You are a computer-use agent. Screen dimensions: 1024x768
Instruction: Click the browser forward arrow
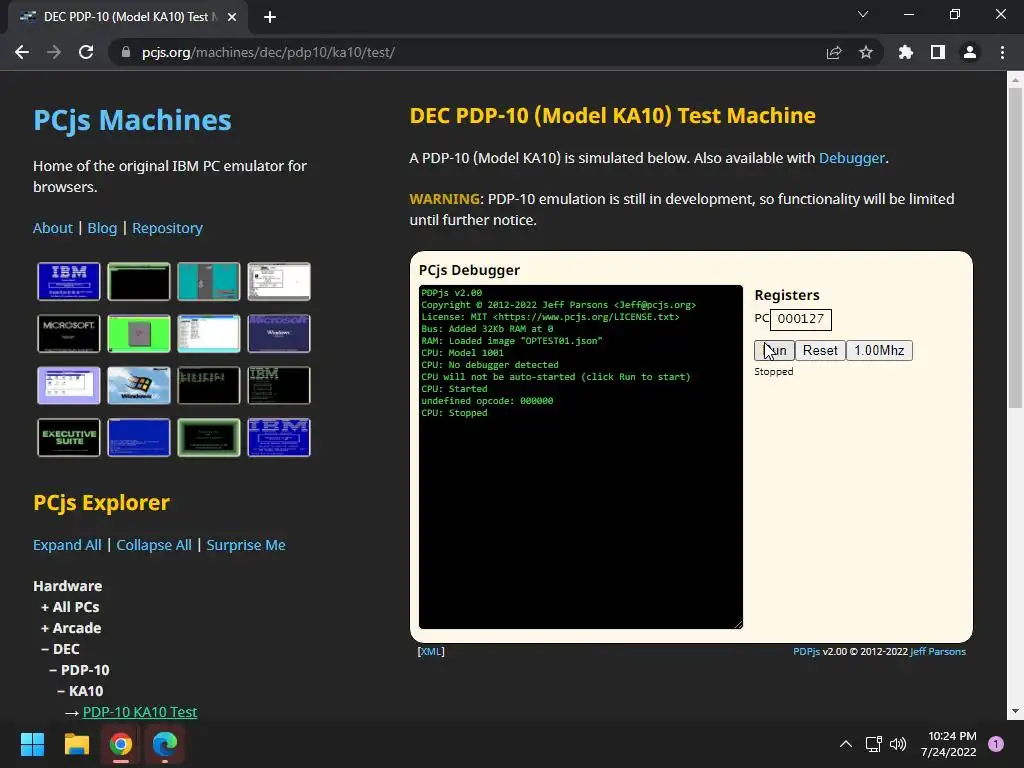[x=54, y=52]
